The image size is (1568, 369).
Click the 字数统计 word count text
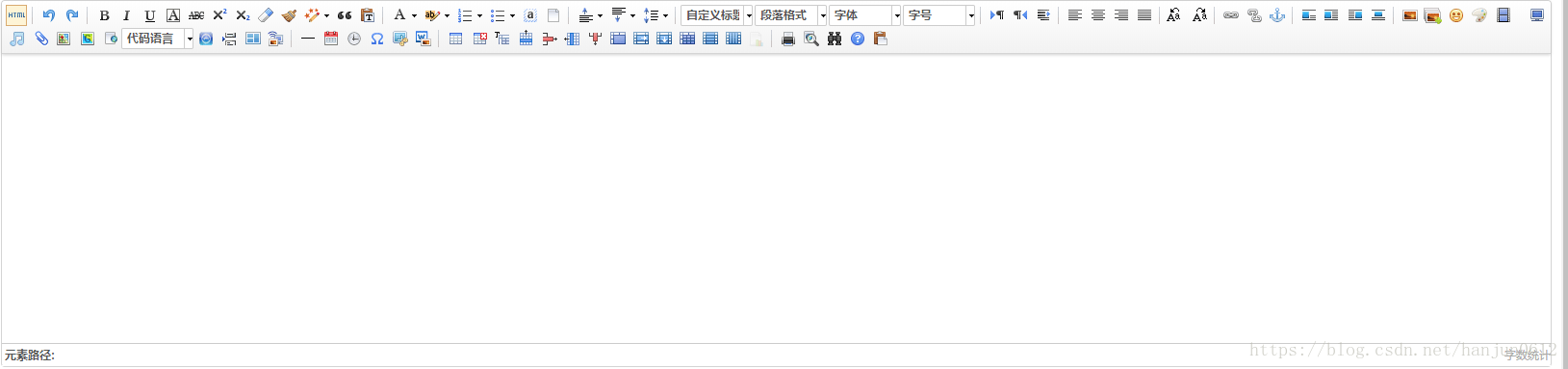point(1527,356)
